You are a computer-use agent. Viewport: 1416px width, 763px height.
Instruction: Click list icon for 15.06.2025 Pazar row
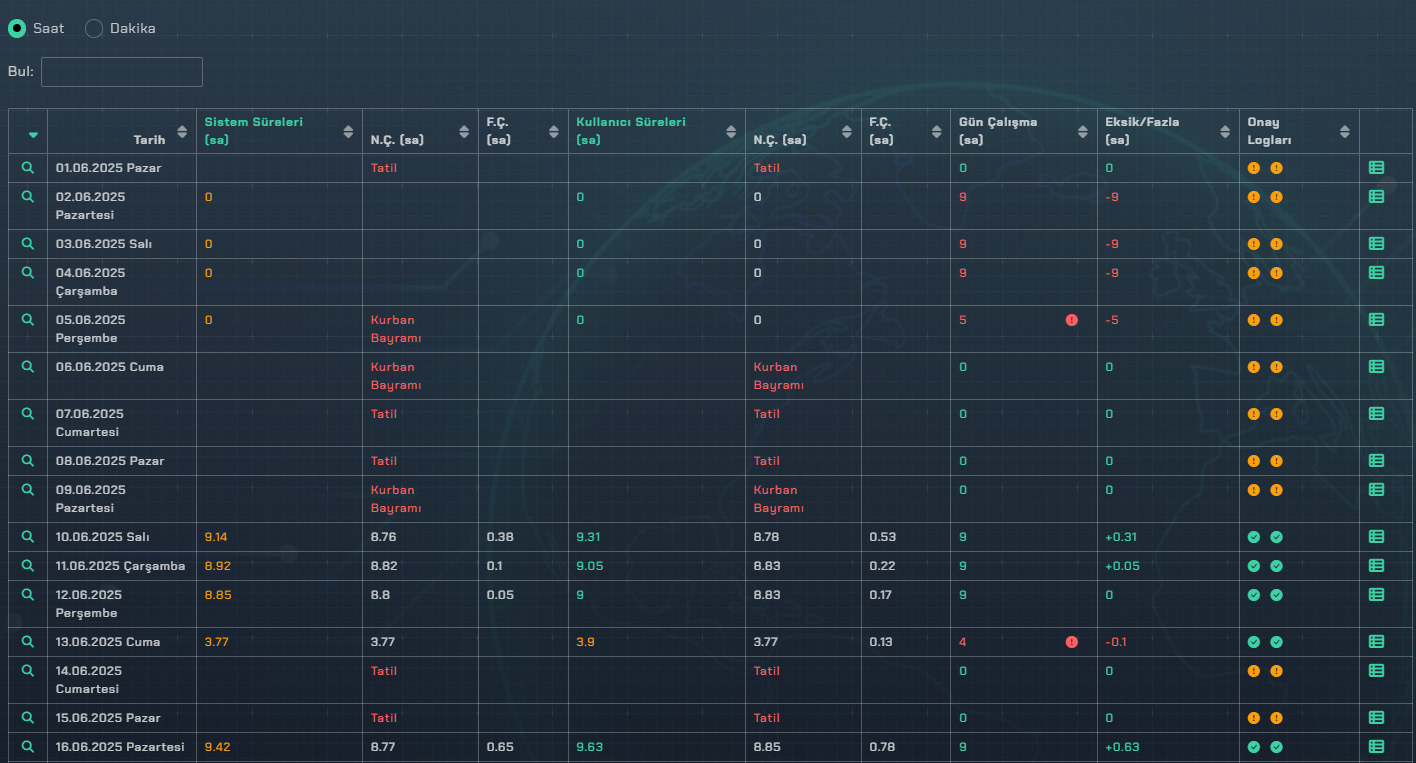(x=1376, y=717)
